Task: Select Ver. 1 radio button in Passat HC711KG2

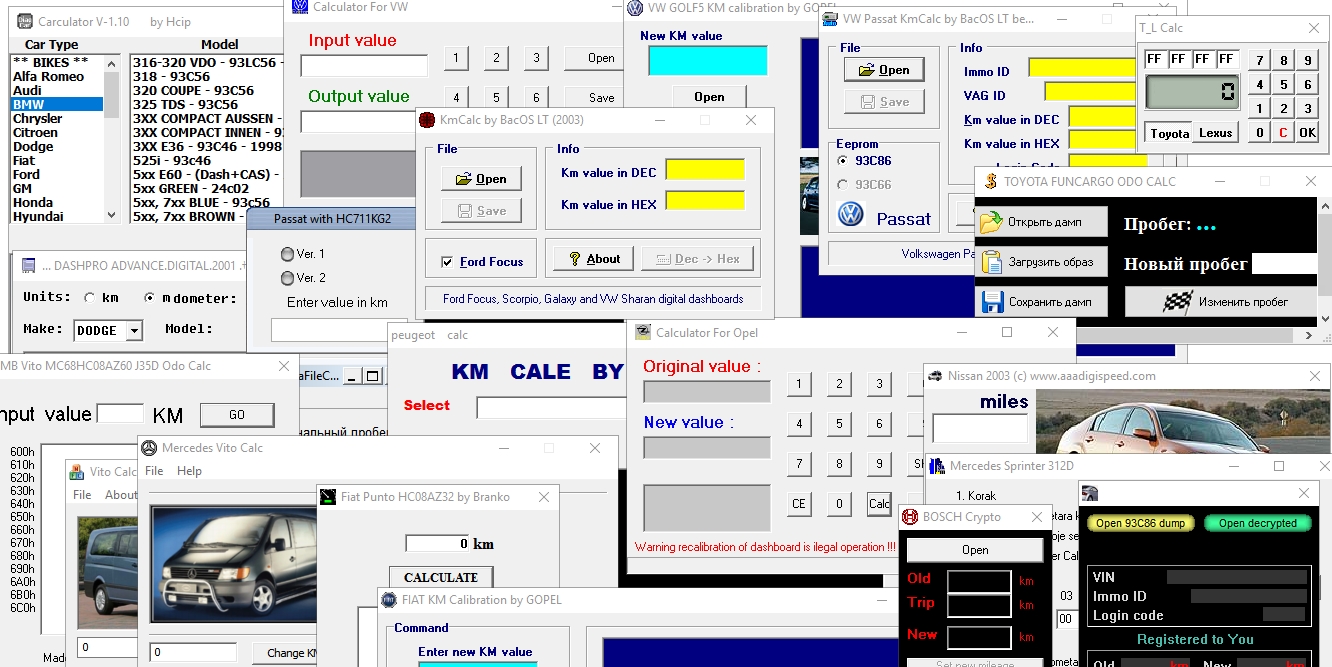Action: click(288, 254)
